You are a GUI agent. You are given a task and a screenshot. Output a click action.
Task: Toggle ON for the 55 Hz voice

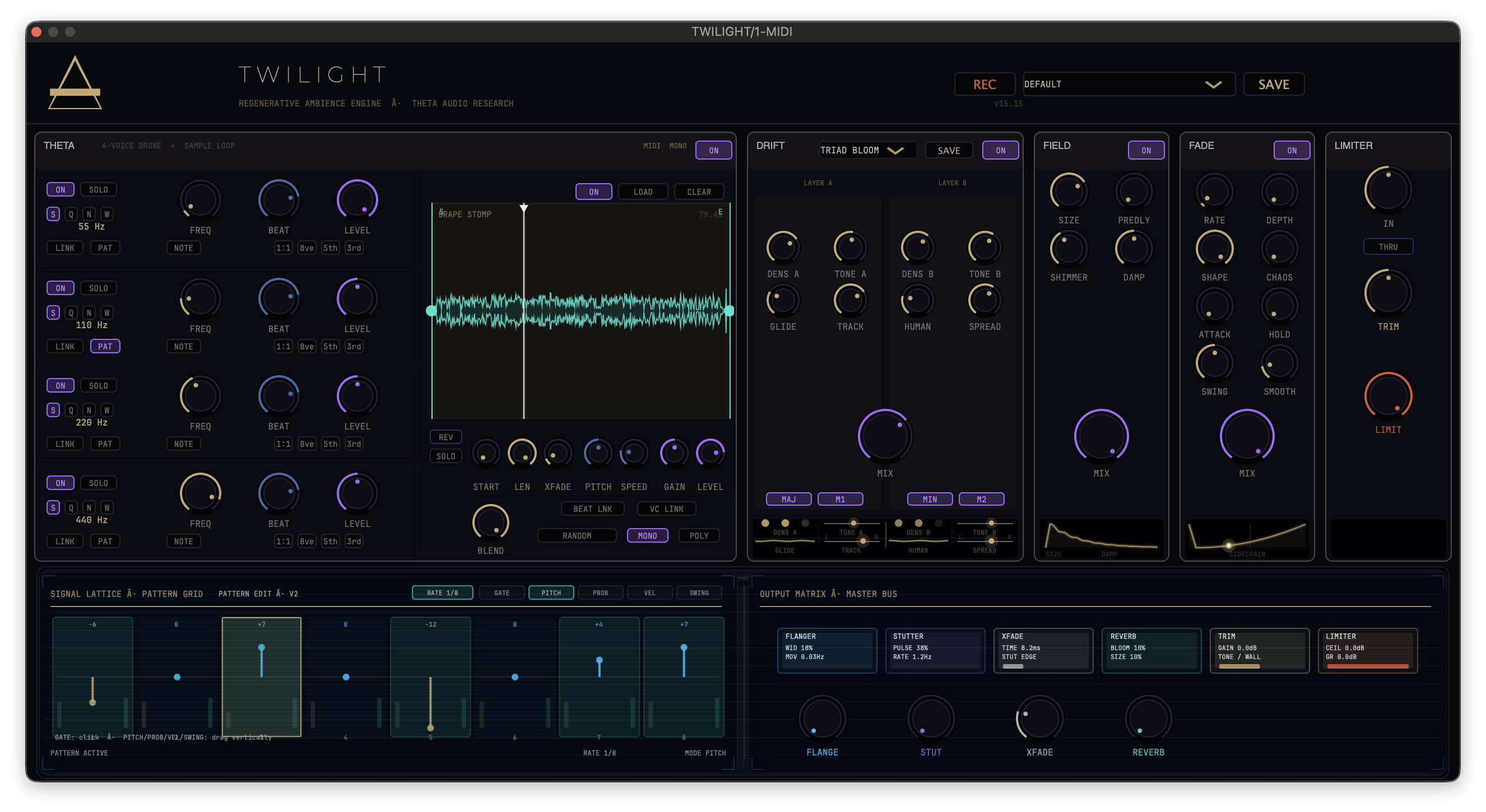coord(60,189)
